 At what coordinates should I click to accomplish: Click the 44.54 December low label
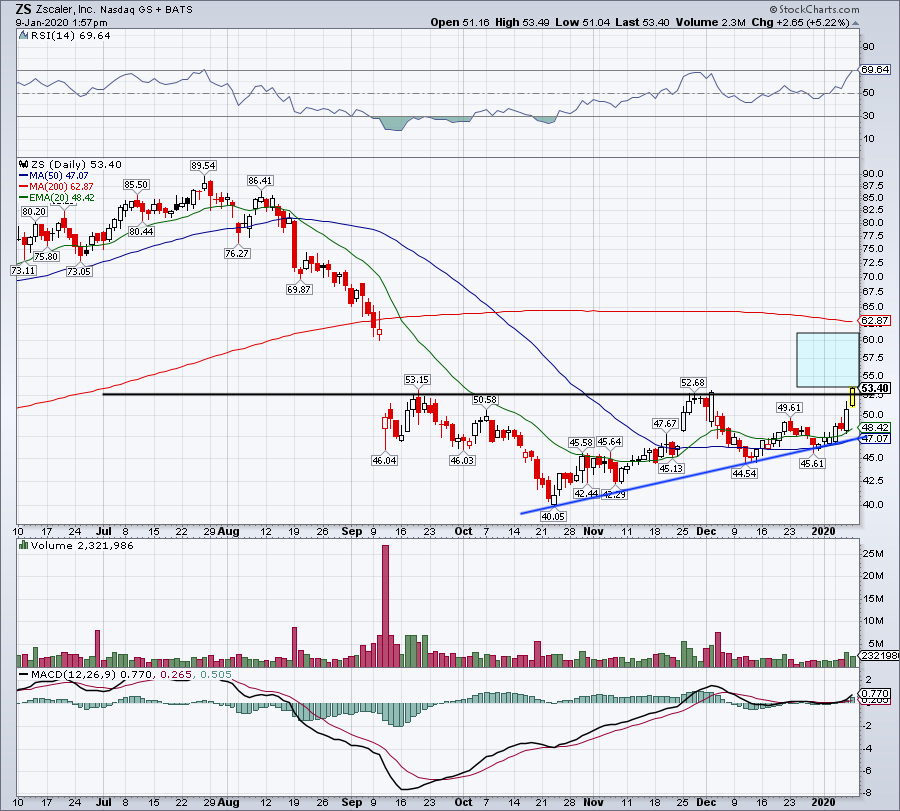tap(744, 474)
